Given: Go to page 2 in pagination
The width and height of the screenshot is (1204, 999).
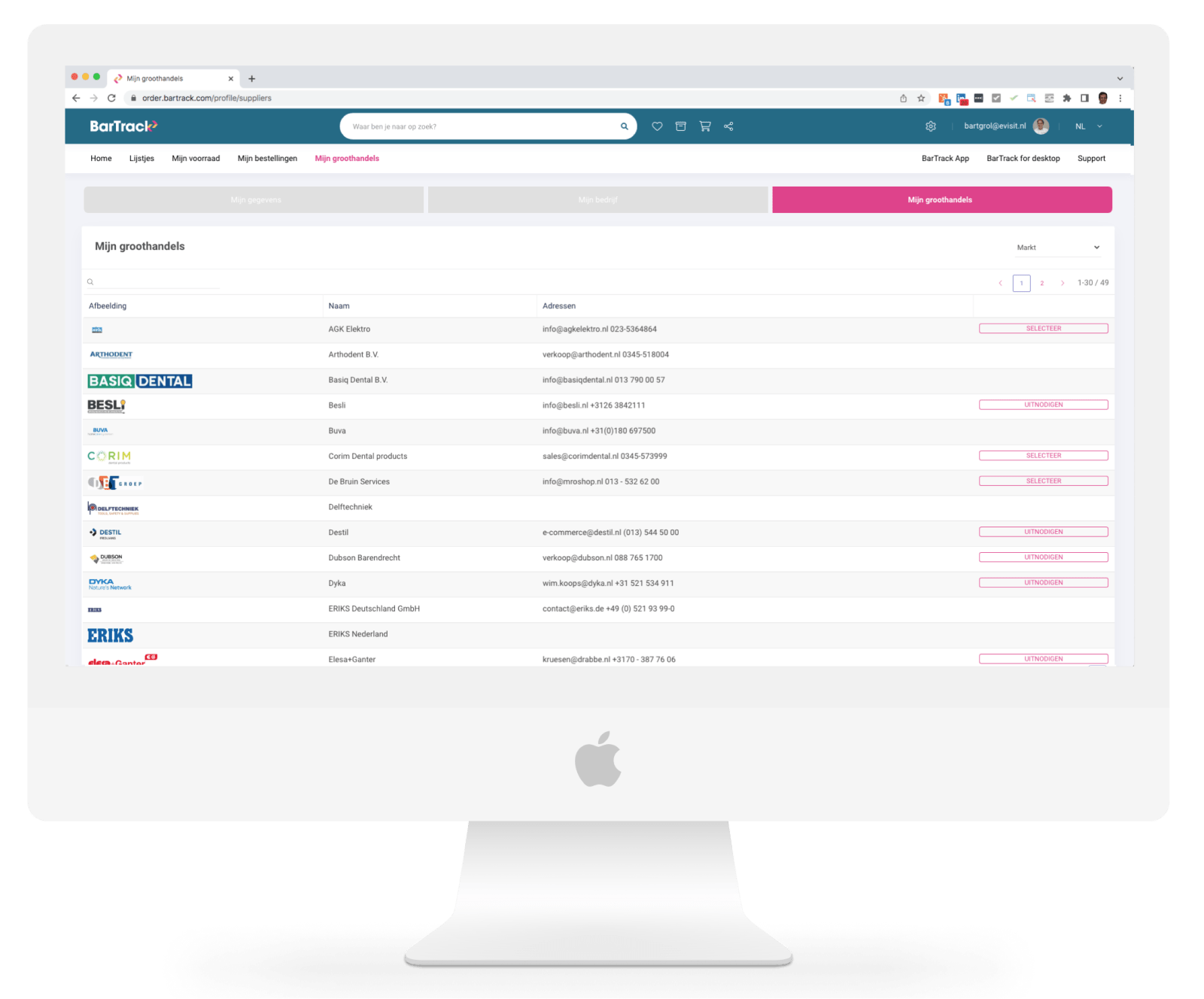Looking at the screenshot, I should pos(1042,283).
